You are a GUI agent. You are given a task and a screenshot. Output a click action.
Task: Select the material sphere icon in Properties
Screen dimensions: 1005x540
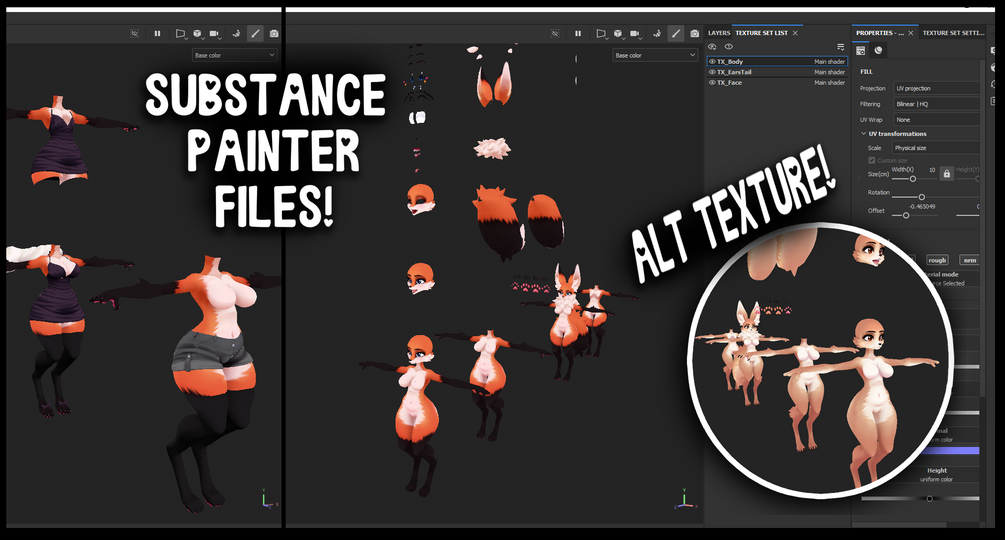(x=878, y=50)
